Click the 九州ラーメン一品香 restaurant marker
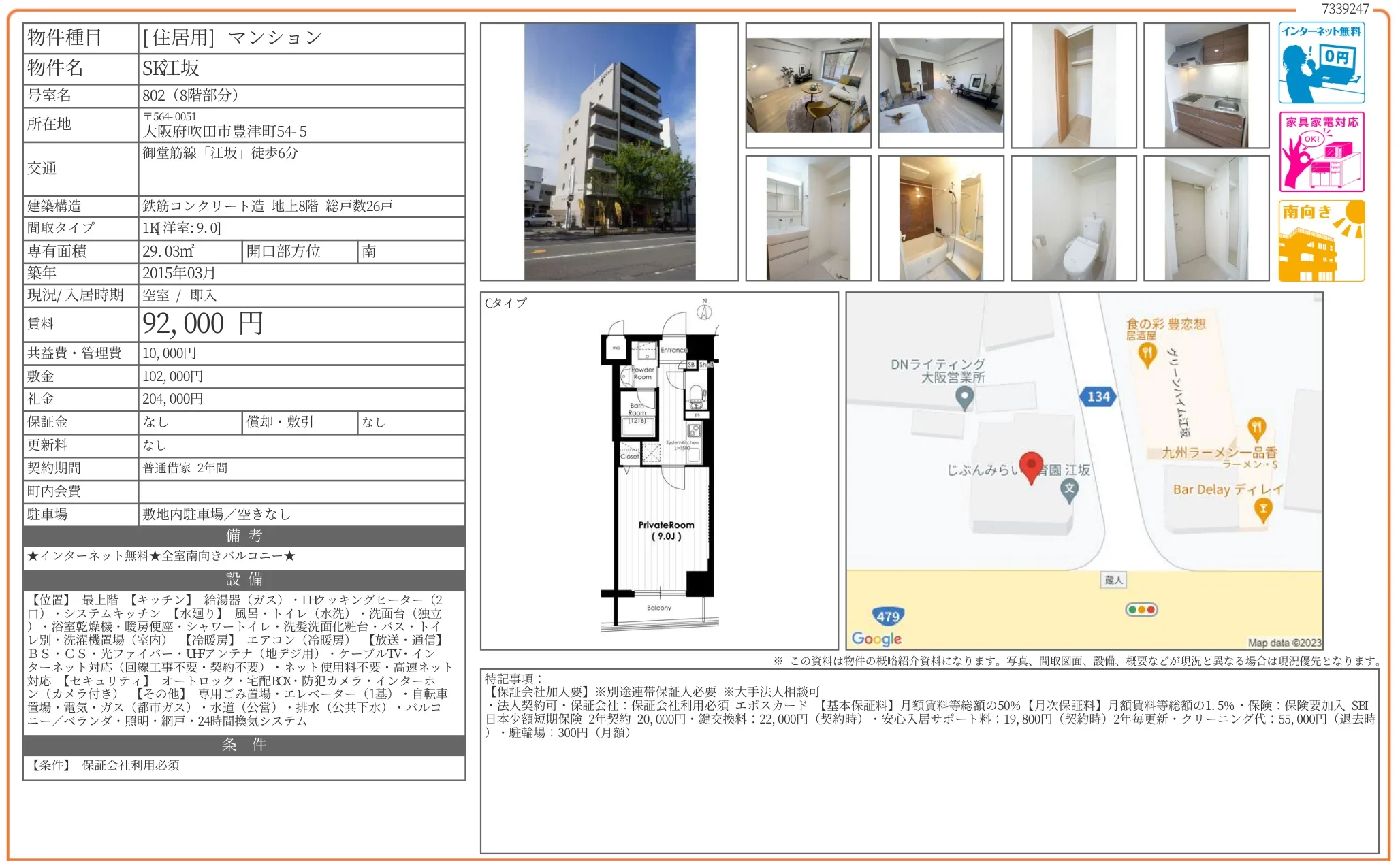The image size is (1400, 861). tap(1256, 429)
